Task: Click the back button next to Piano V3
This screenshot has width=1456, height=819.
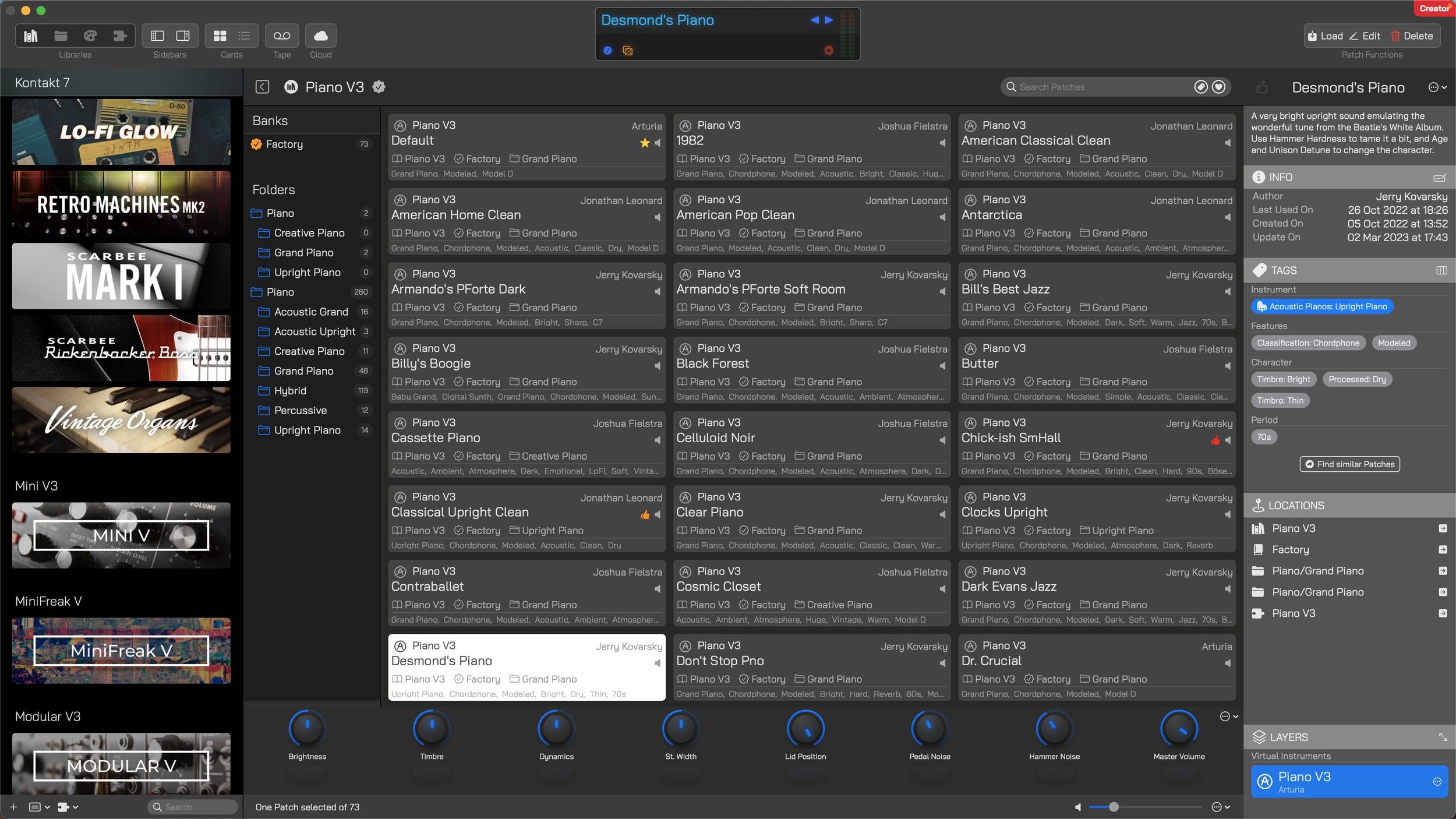Action: pos(262,87)
